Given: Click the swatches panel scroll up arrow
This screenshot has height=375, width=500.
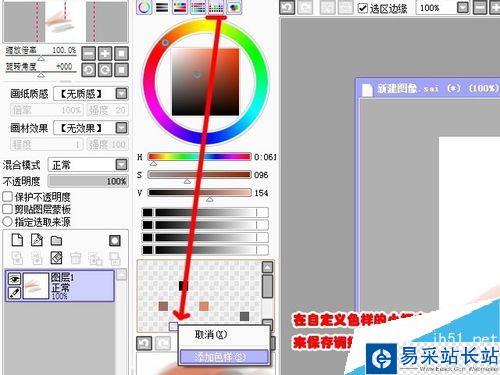Looking at the screenshot, I should tap(268, 267).
